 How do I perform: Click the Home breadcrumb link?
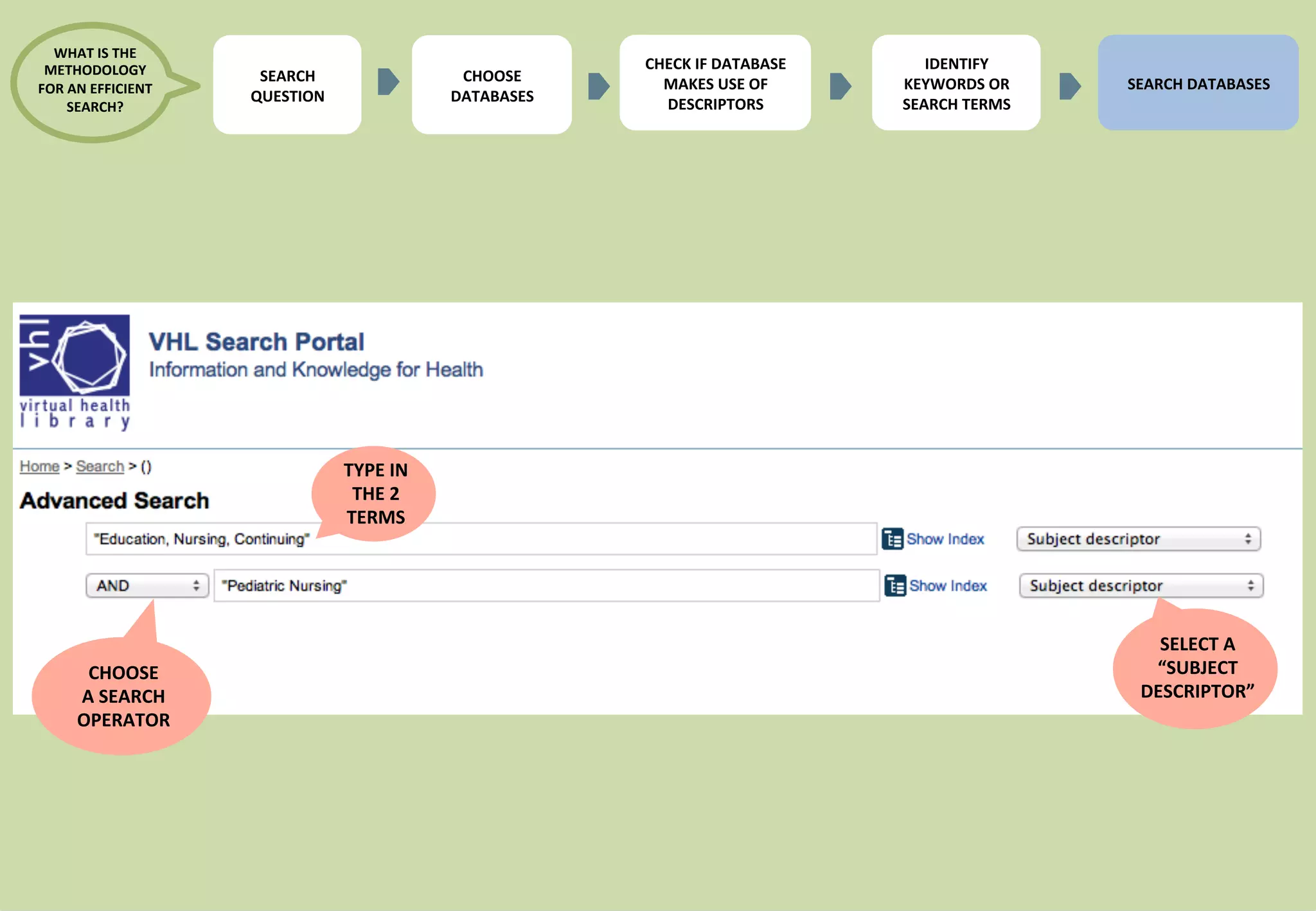pos(39,466)
